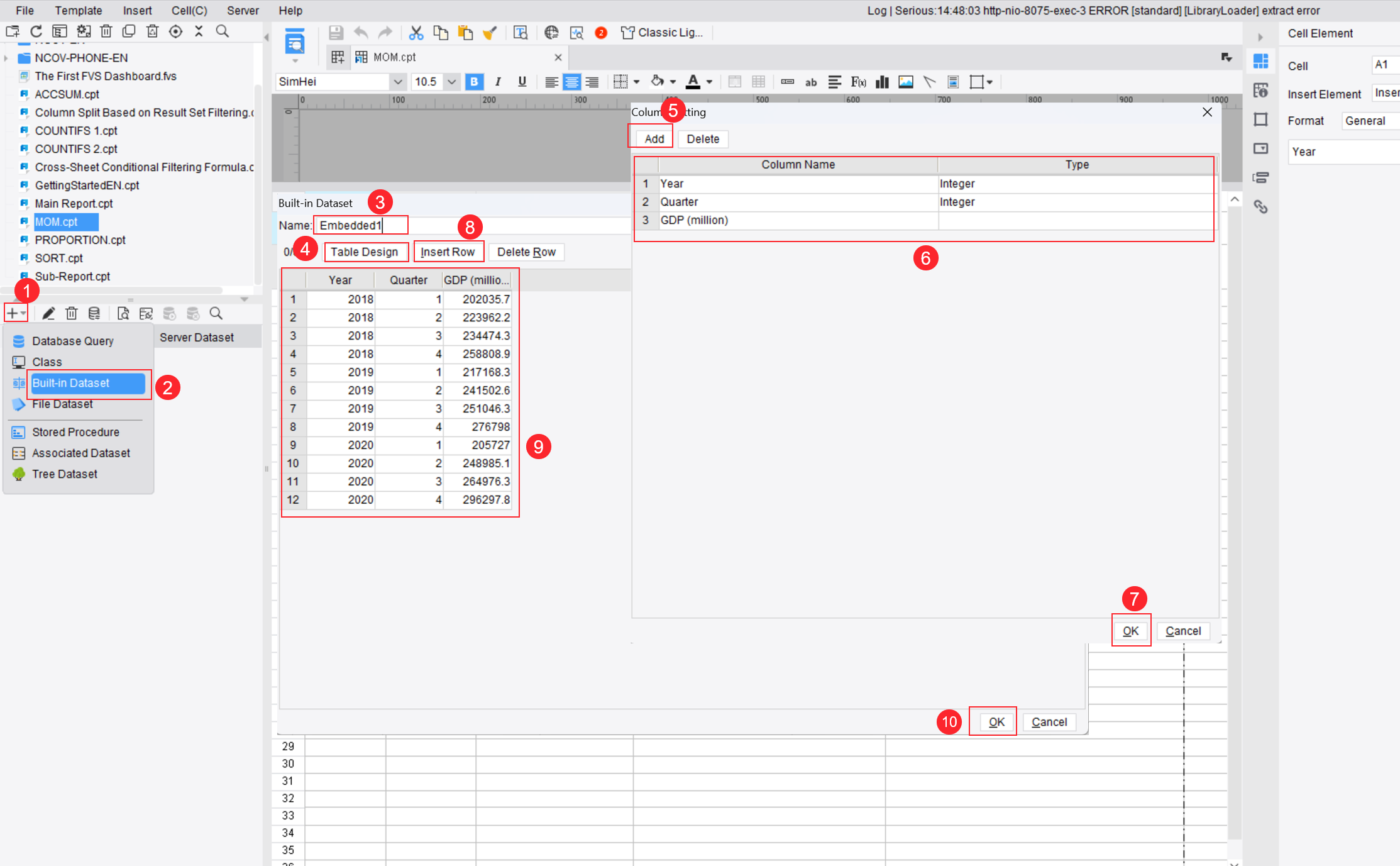Click the Cut scissors icon
This screenshot has width=1400, height=866.
tap(416, 33)
